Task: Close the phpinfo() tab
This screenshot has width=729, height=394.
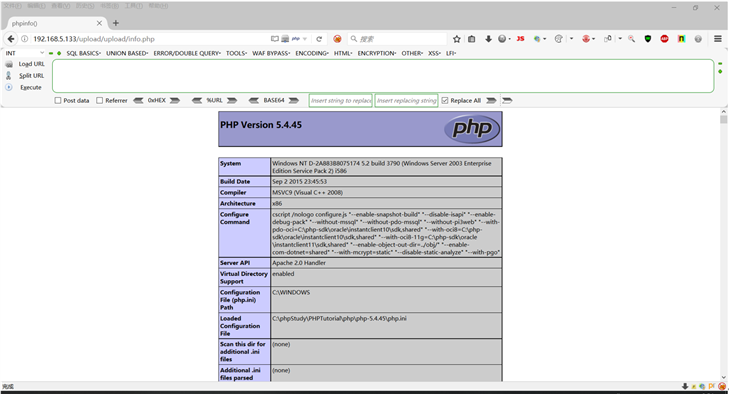Action: tap(99, 23)
